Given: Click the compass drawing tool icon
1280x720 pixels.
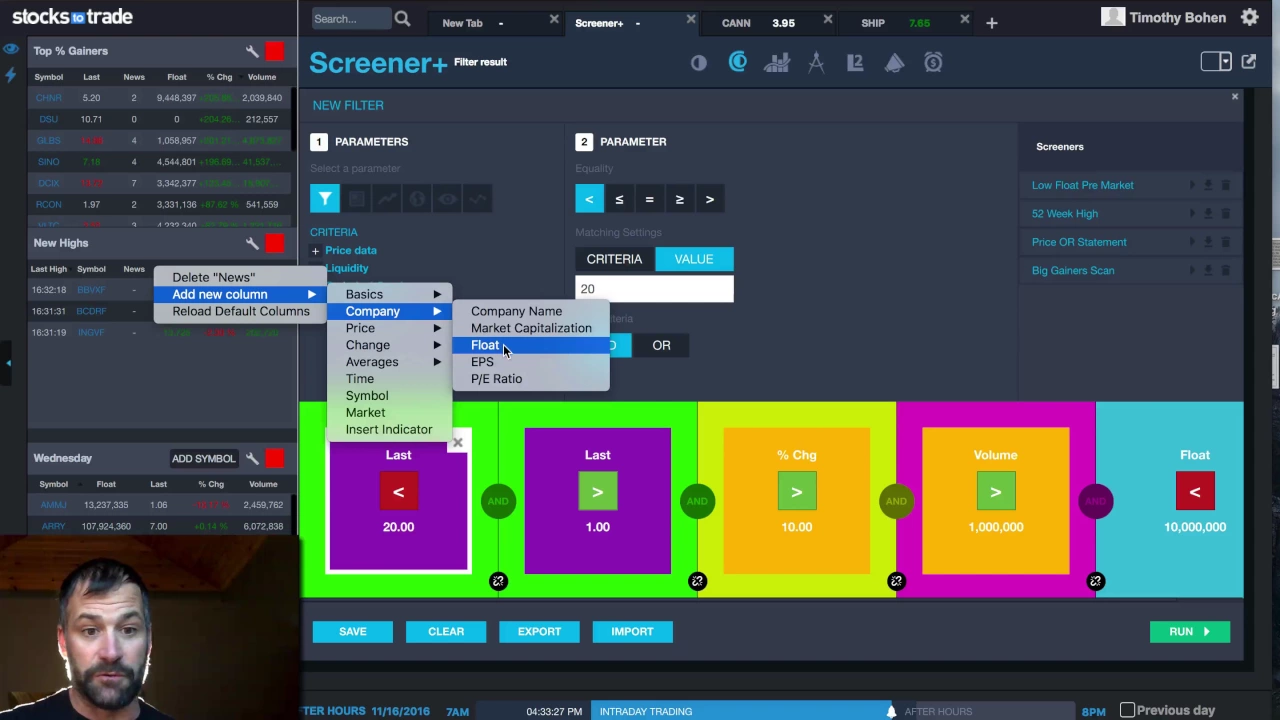Looking at the screenshot, I should point(816,63).
